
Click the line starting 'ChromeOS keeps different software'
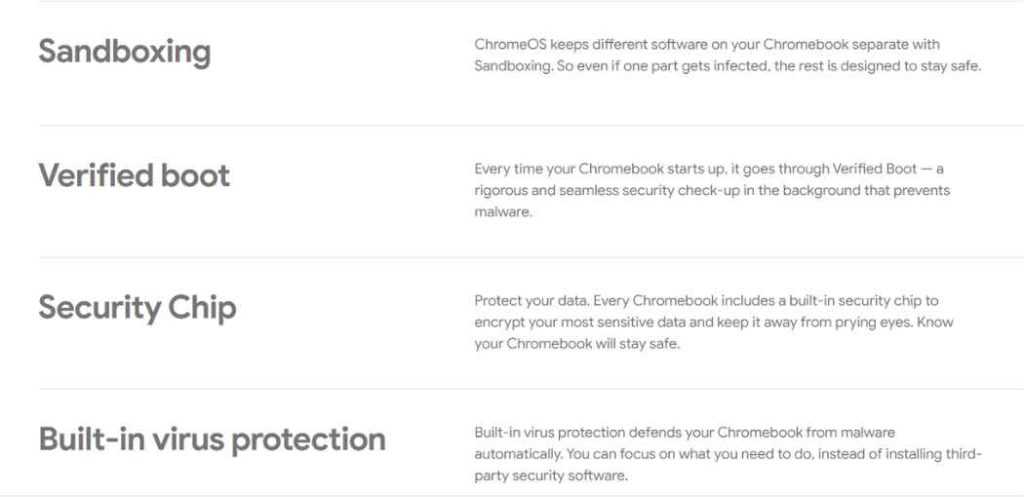707,44
